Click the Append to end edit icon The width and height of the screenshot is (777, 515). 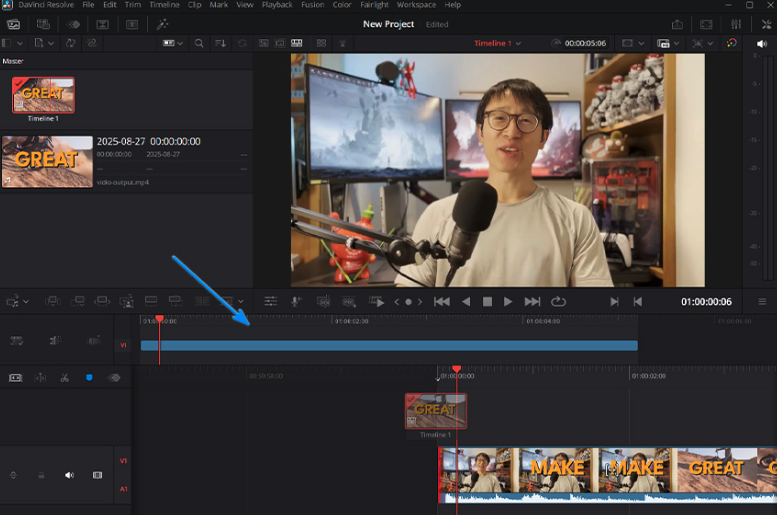click(78, 301)
